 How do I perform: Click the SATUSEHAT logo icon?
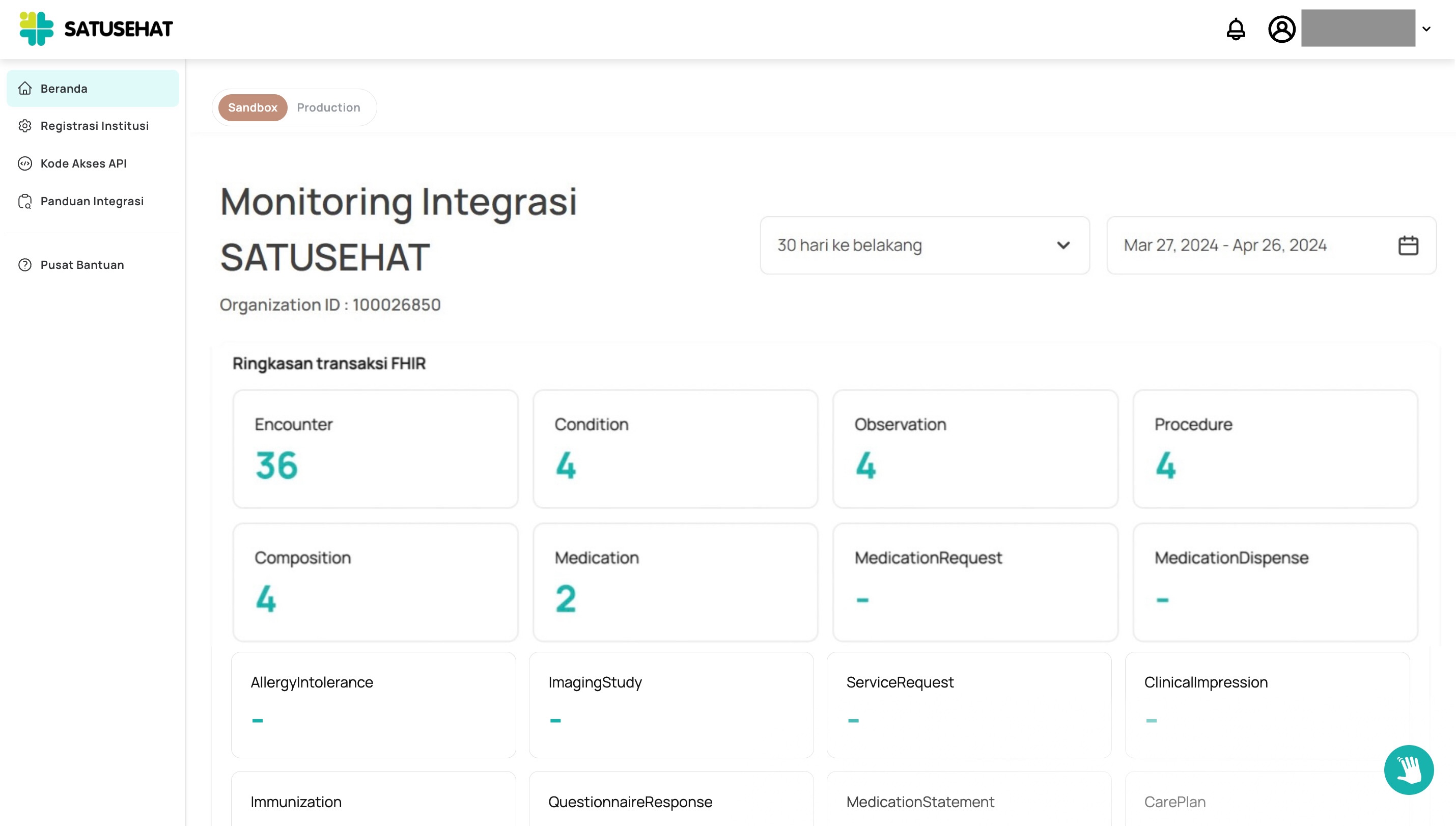[x=36, y=29]
